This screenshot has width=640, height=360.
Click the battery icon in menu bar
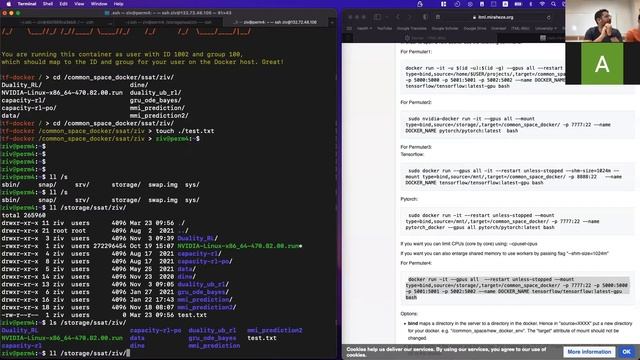click(518, 4)
